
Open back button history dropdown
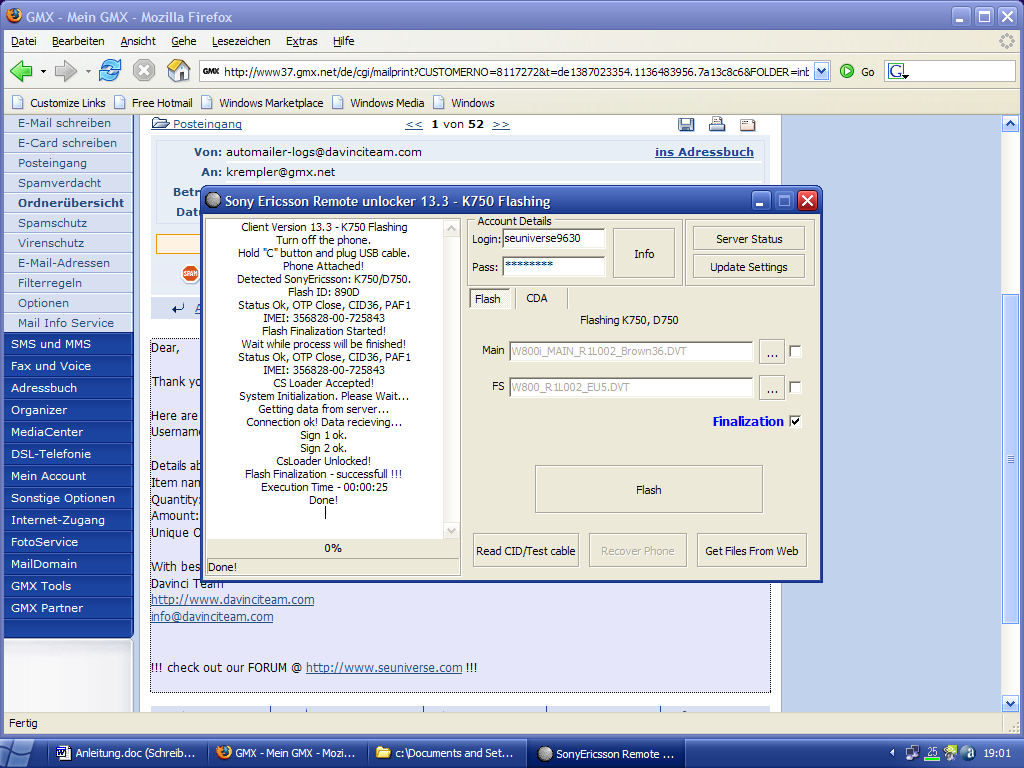(x=43, y=71)
